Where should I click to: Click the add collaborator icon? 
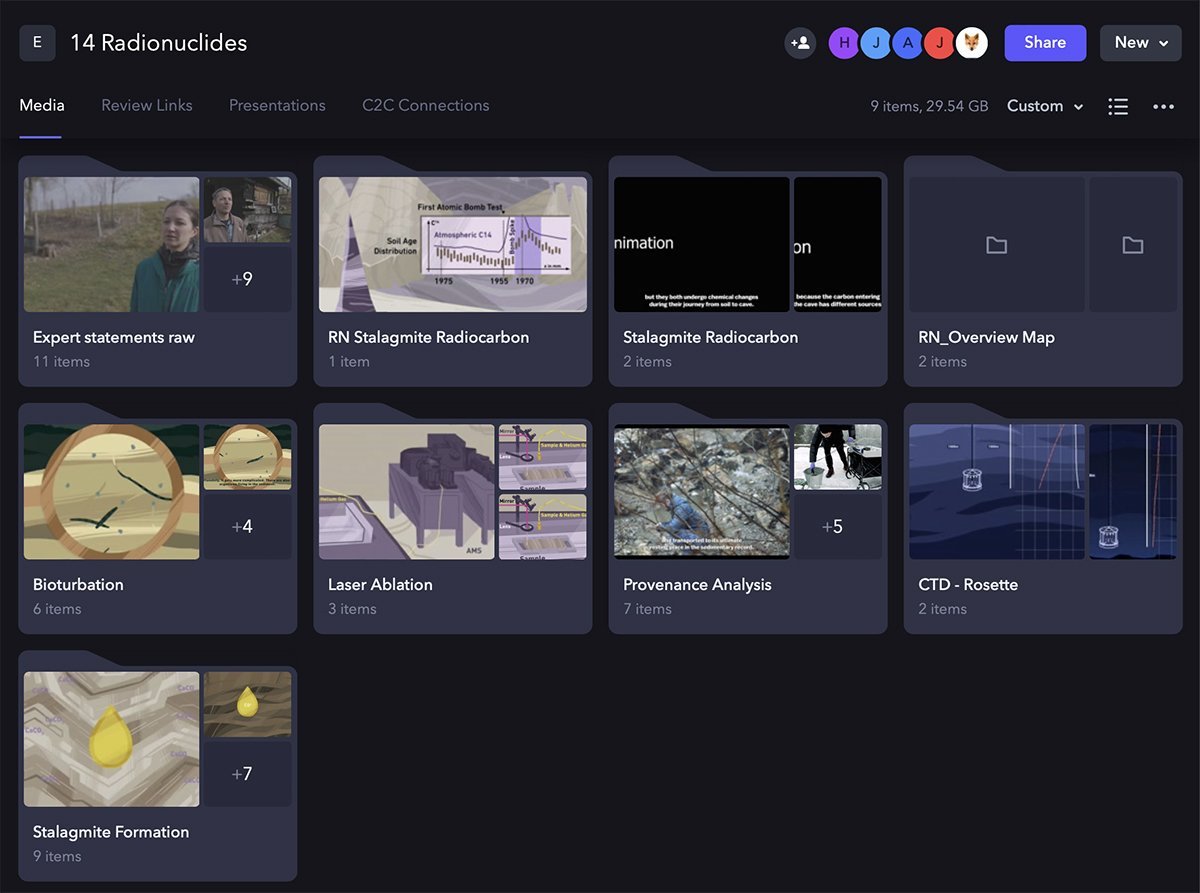tap(800, 43)
